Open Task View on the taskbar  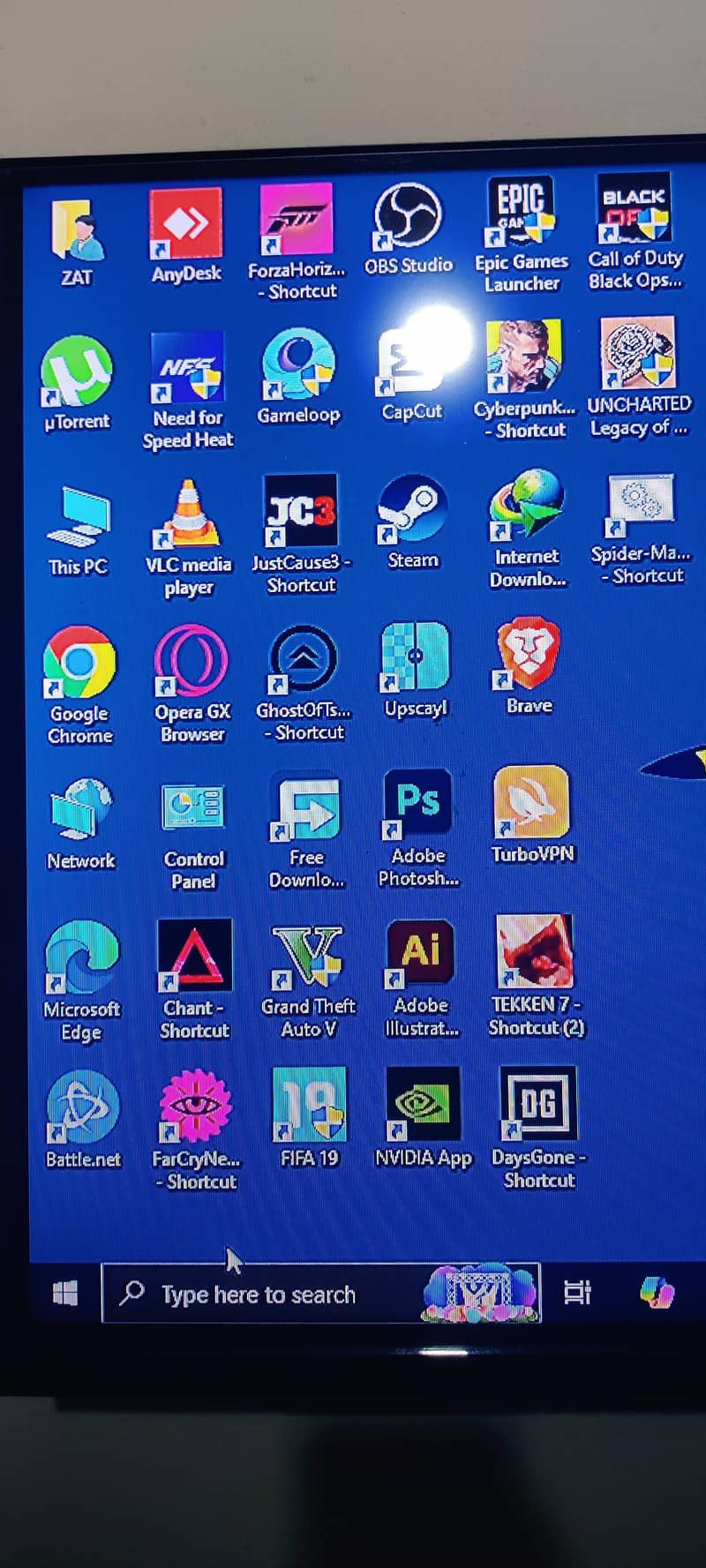577,1293
